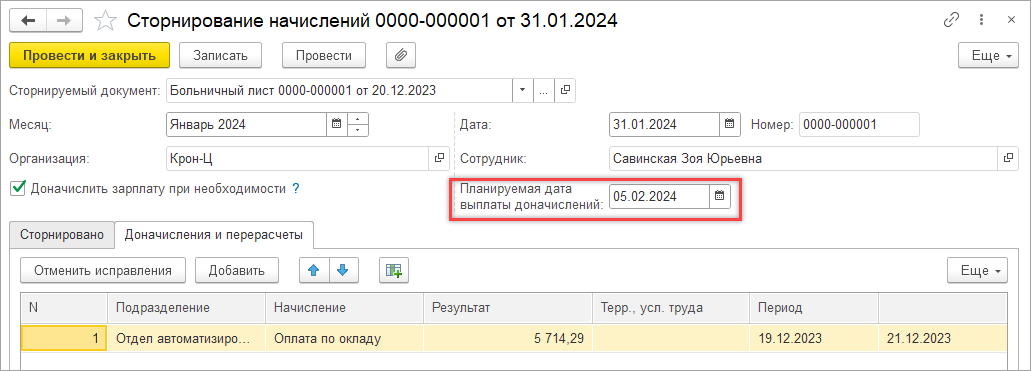This screenshot has height=371, width=1031.
Task: Toggle Доначислить зарплату при необходимости checkbox
Action: [x=18, y=189]
